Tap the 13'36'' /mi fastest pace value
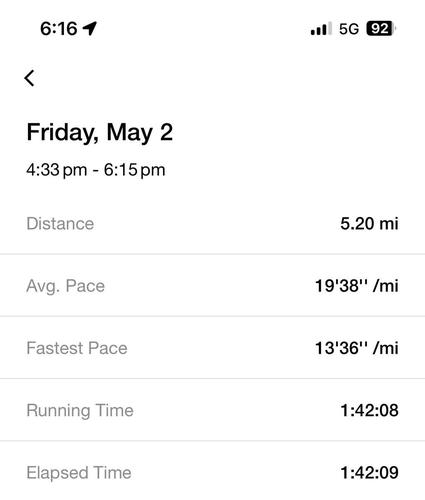Viewport: 425px width, 500px height. [x=357, y=348]
